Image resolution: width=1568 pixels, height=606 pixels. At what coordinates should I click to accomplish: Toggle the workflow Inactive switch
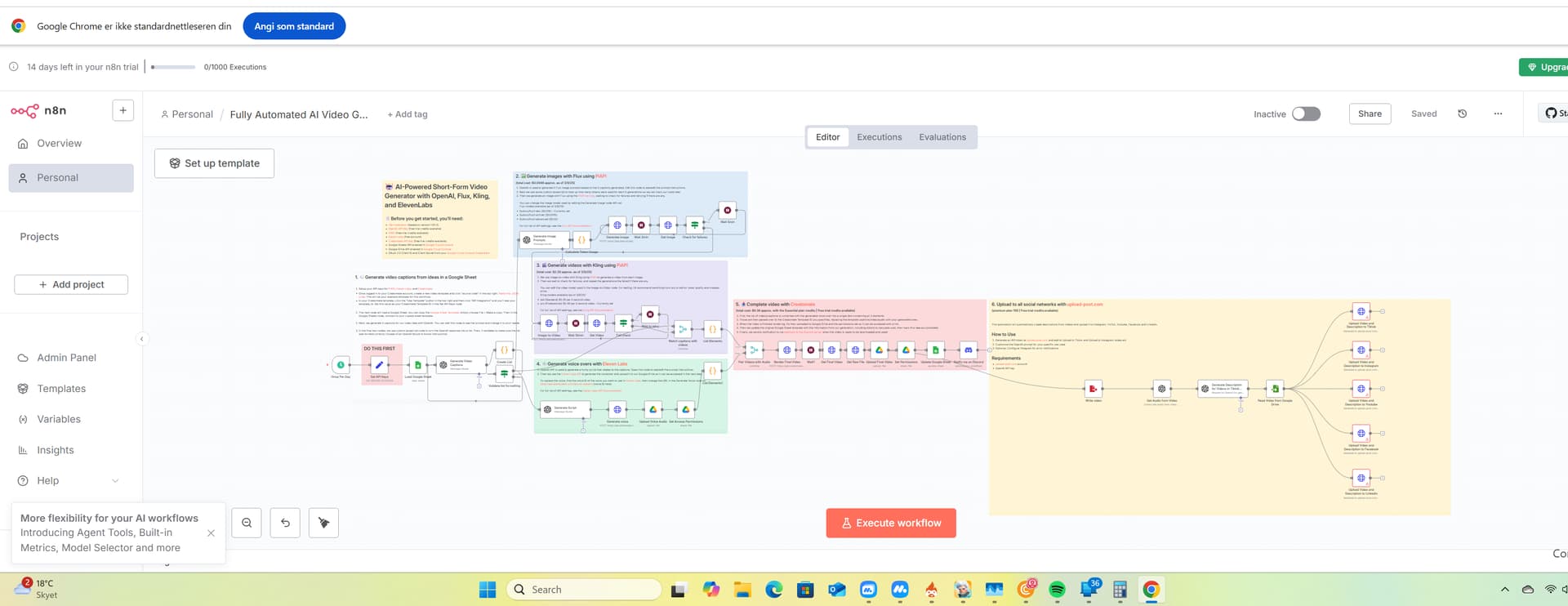point(1306,114)
